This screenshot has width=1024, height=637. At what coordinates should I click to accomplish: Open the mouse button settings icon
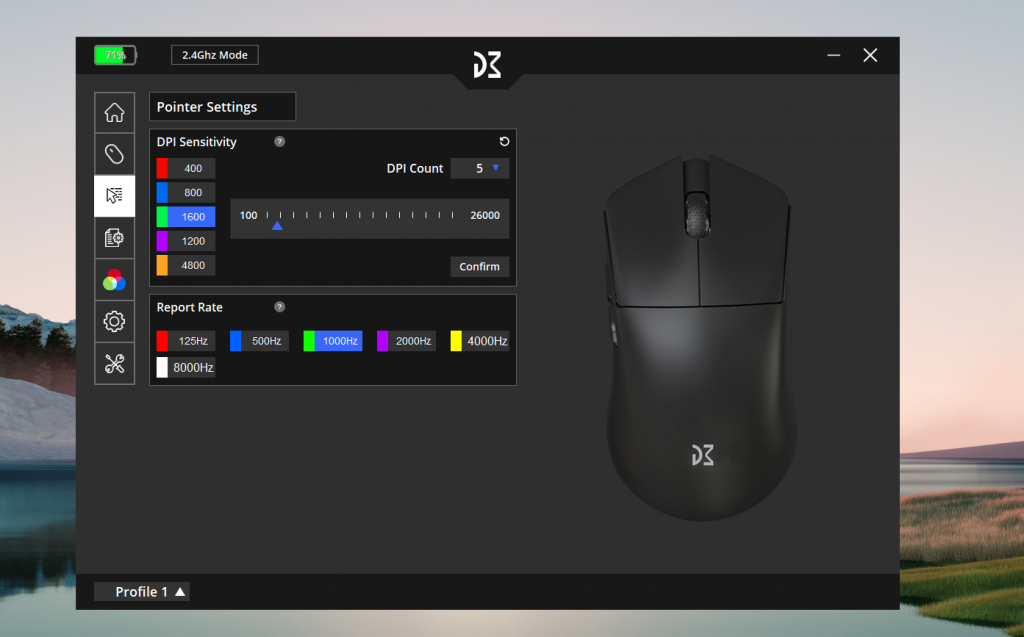(114, 154)
